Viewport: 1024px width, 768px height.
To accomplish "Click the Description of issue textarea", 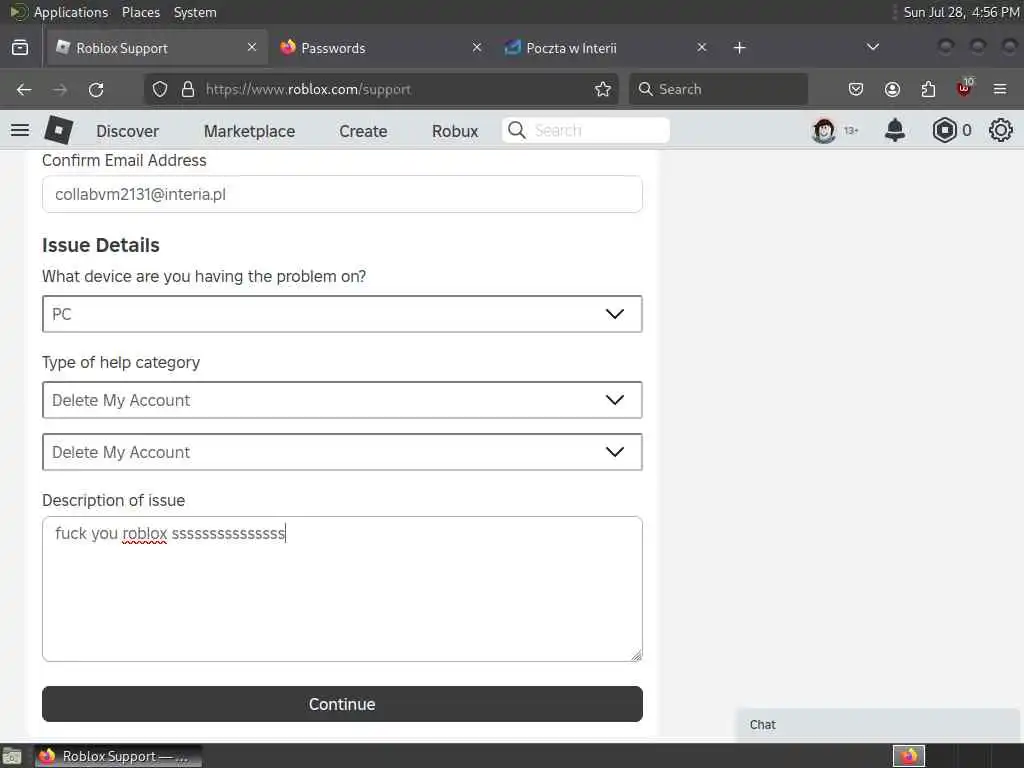I will [x=342, y=589].
